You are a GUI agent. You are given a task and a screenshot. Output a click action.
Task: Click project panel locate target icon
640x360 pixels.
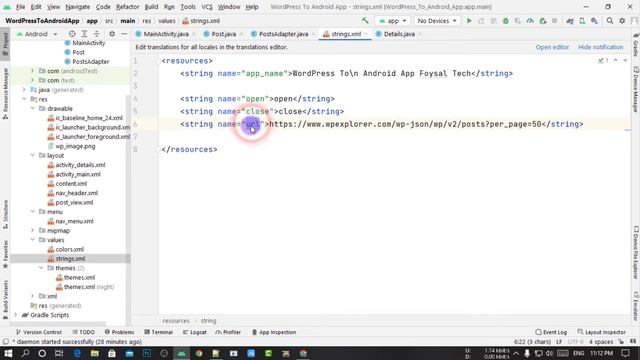click(72, 34)
